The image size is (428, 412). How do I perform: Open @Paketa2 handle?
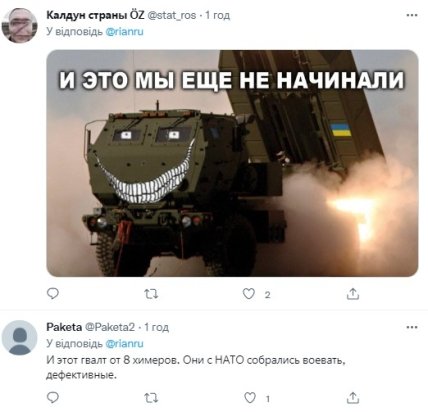110,327
